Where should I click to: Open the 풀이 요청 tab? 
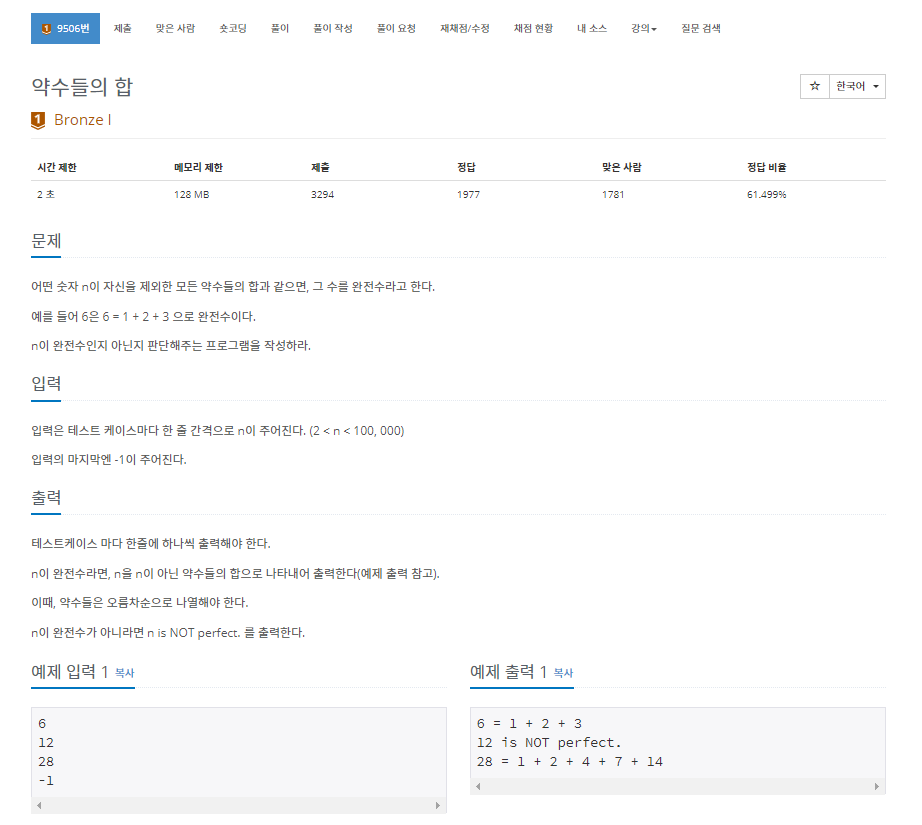(x=396, y=28)
